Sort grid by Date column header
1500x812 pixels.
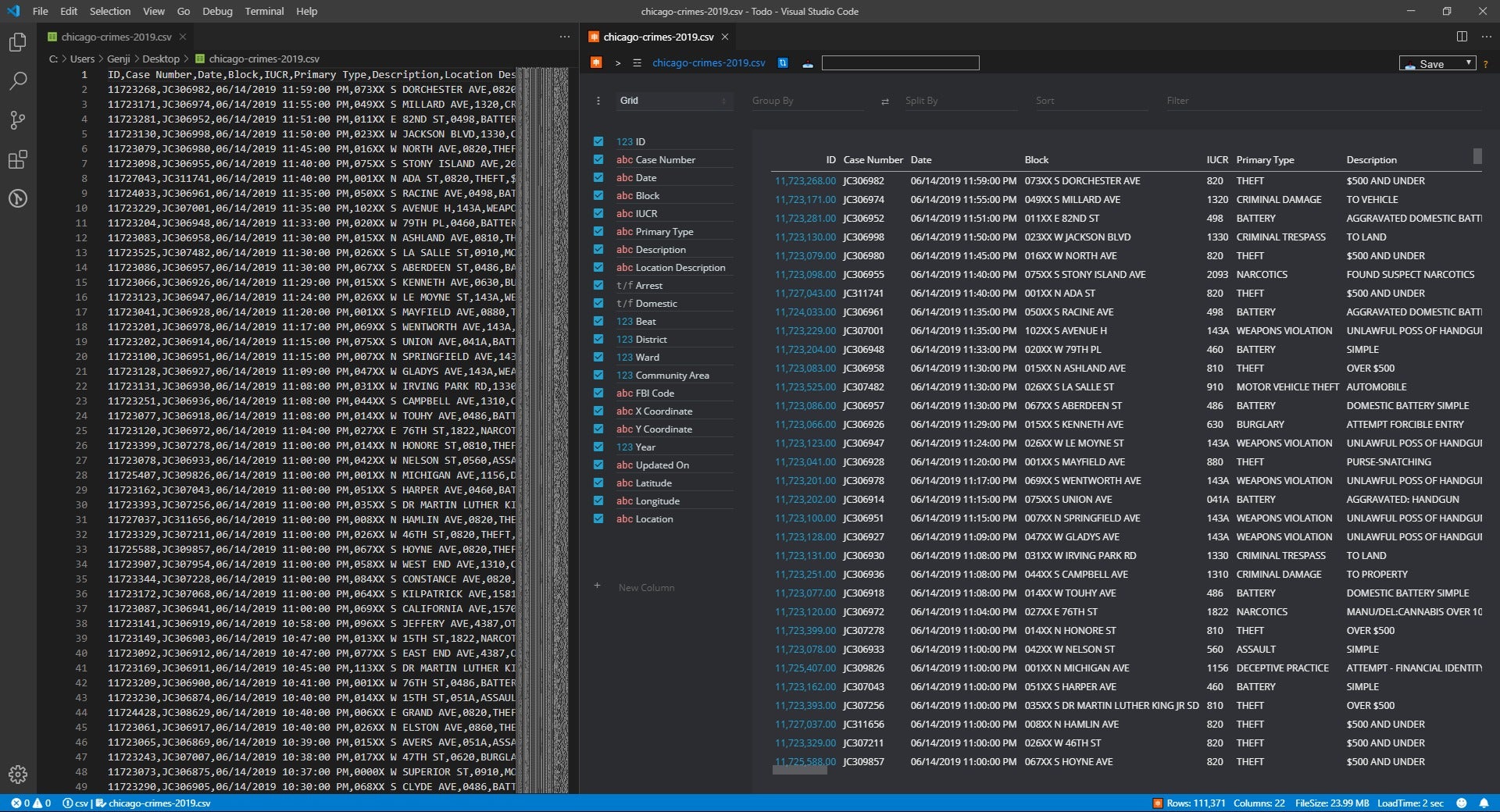[921, 159]
